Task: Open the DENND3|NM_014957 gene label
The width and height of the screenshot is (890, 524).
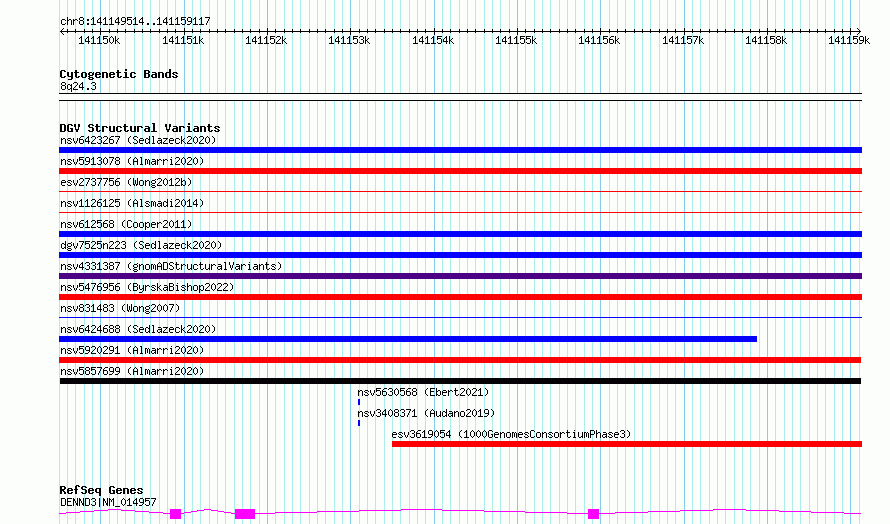Action: click(x=108, y=502)
